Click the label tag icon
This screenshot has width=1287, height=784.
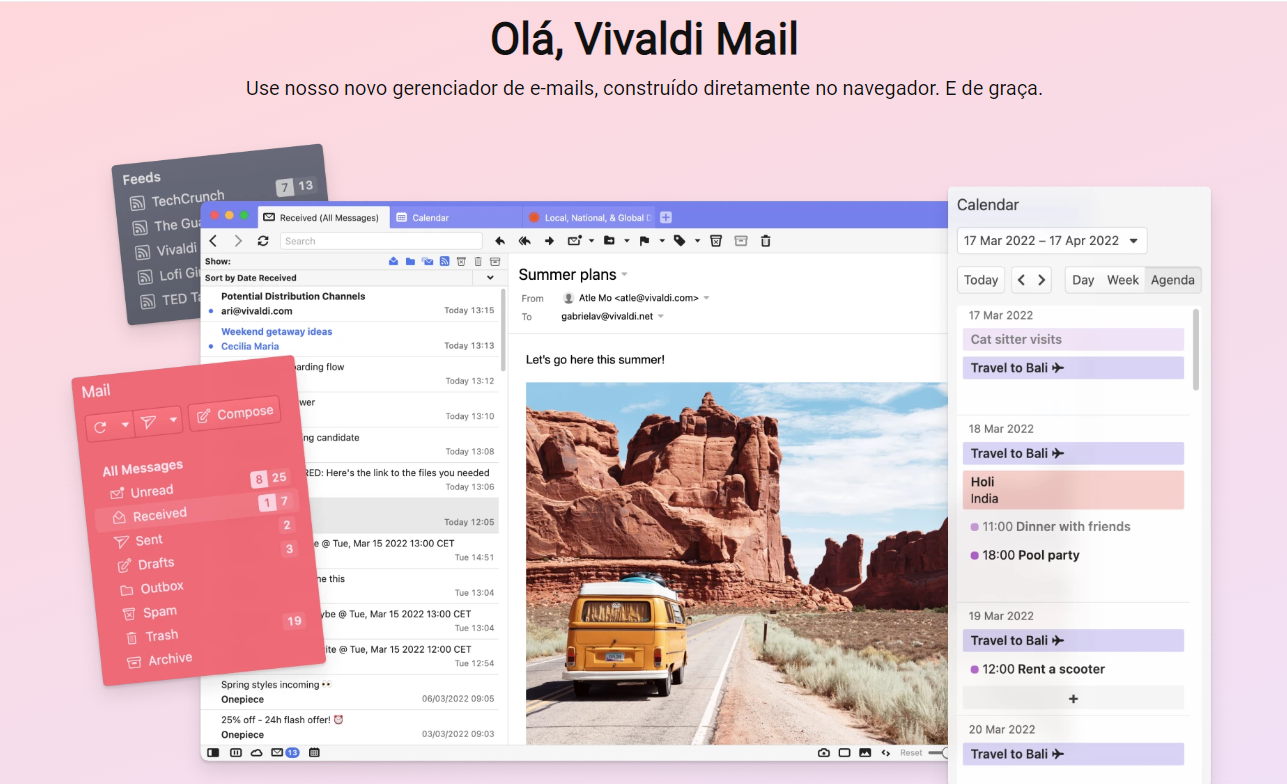pos(680,241)
